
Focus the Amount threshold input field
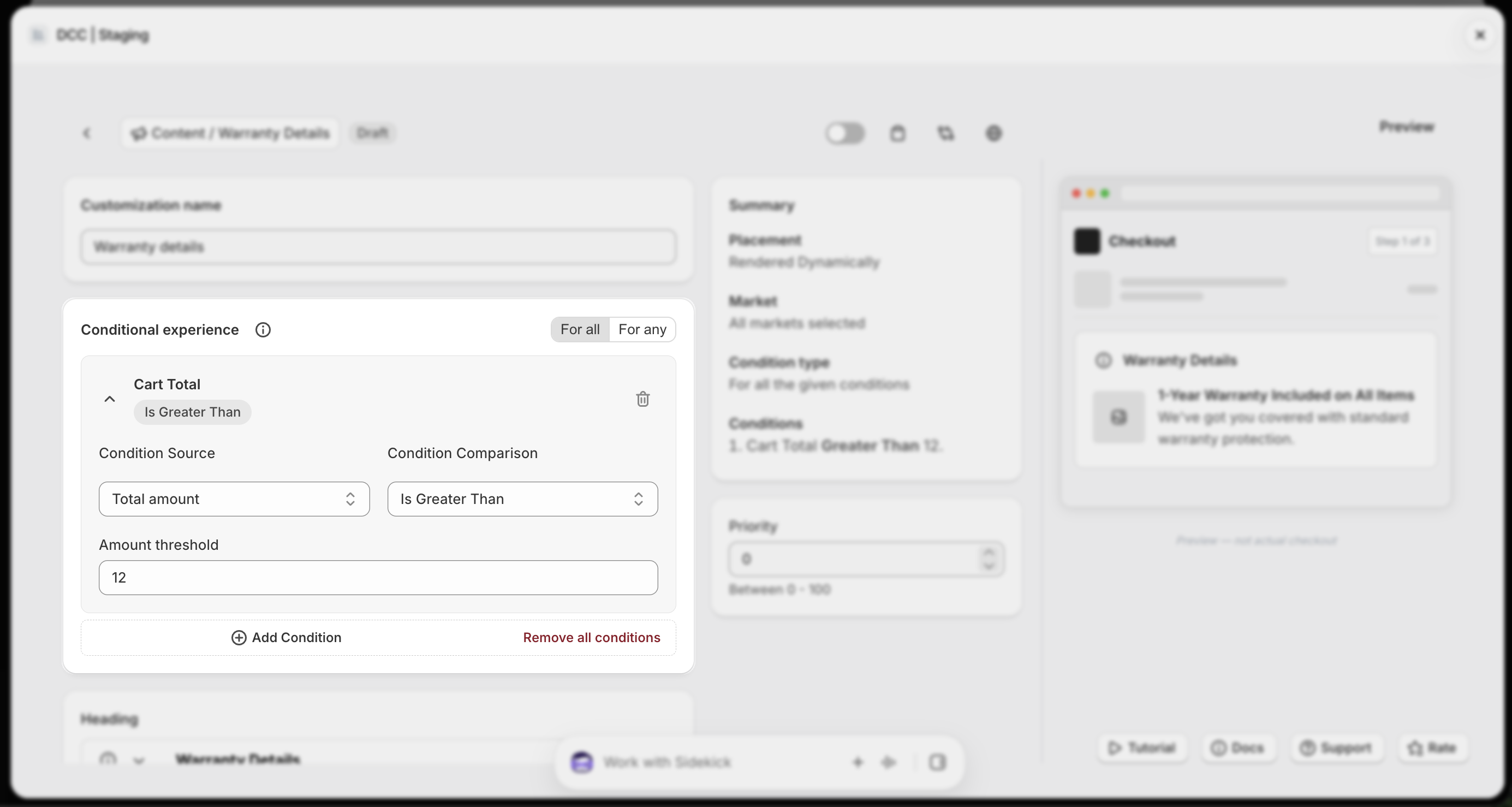pyautogui.click(x=378, y=577)
